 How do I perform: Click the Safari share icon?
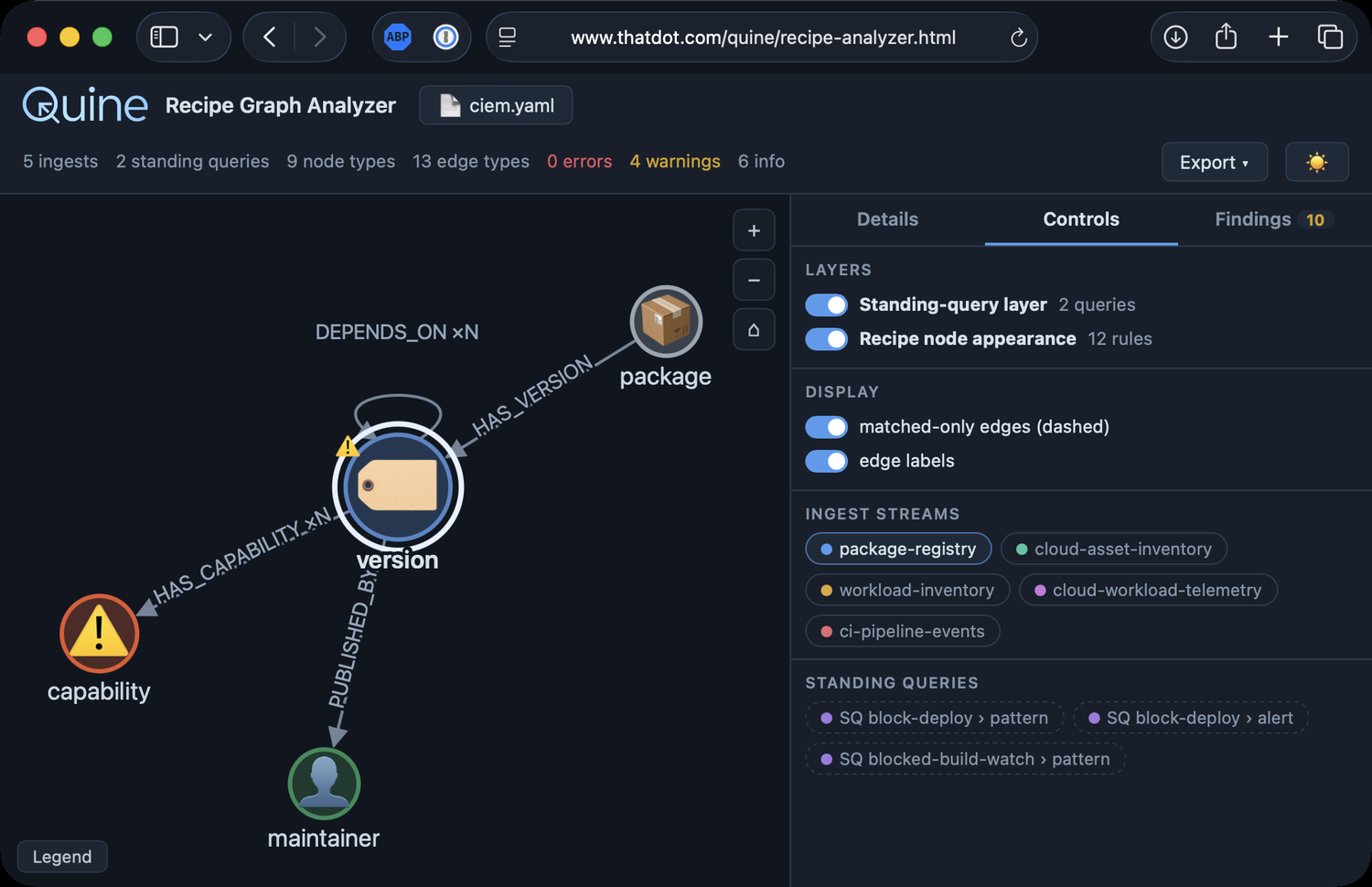1226,37
